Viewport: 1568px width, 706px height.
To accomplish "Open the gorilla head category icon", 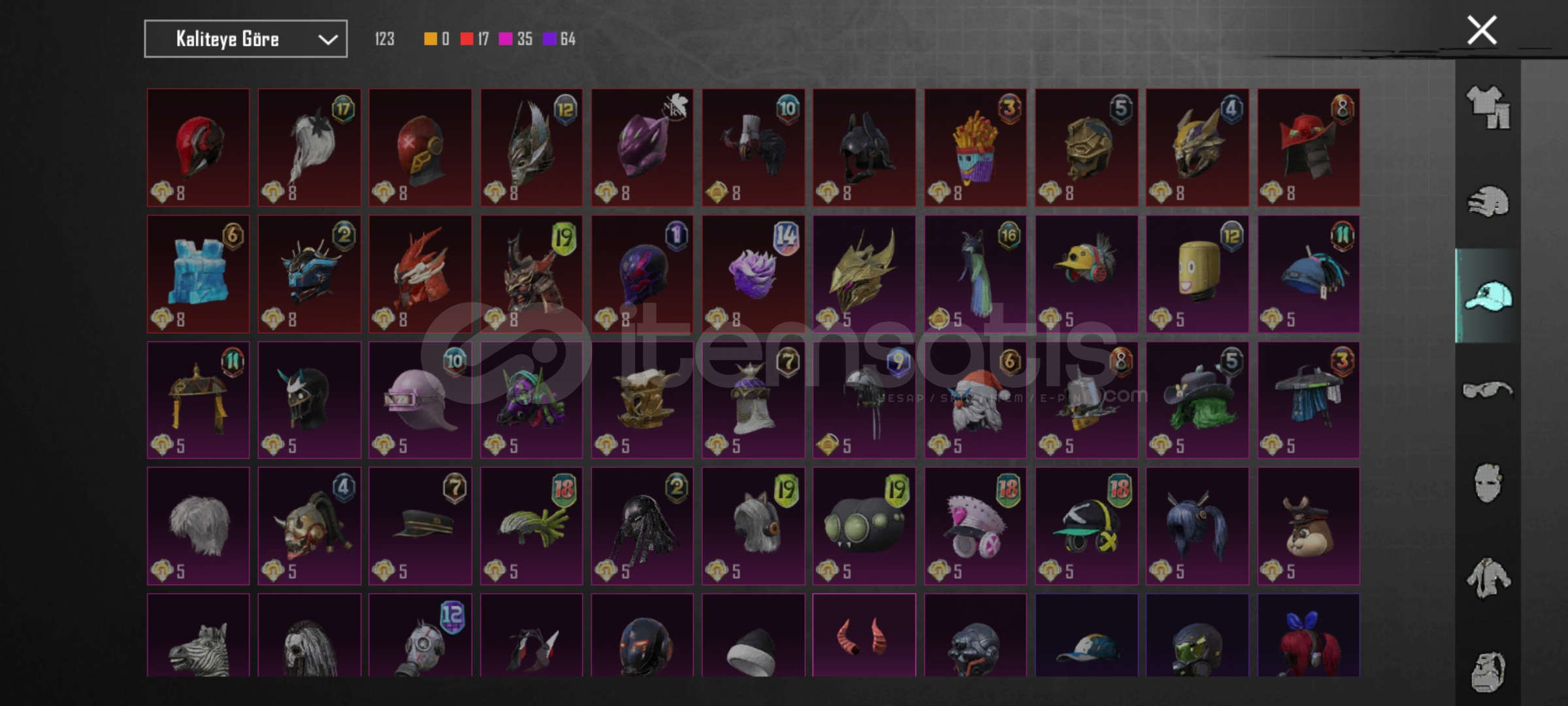I will [x=1488, y=671].
